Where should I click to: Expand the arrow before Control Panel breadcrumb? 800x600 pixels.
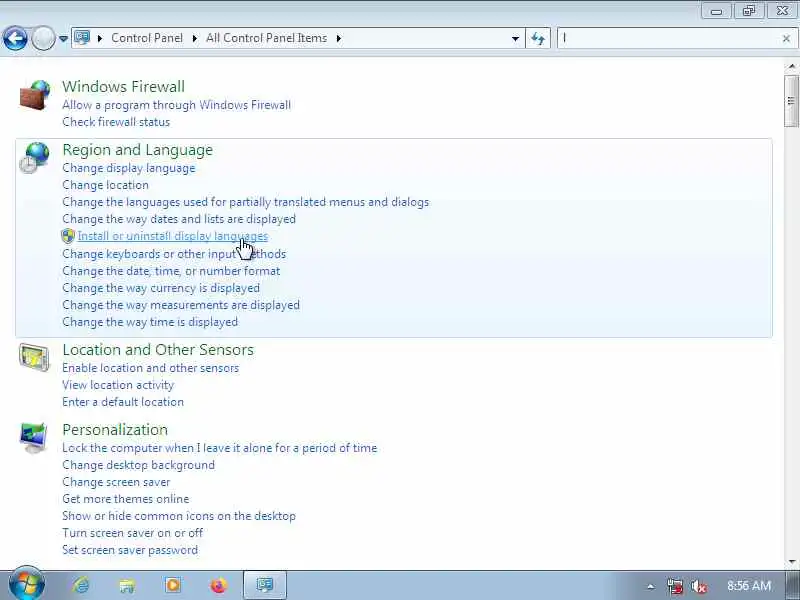pyautogui.click(x=100, y=38)
